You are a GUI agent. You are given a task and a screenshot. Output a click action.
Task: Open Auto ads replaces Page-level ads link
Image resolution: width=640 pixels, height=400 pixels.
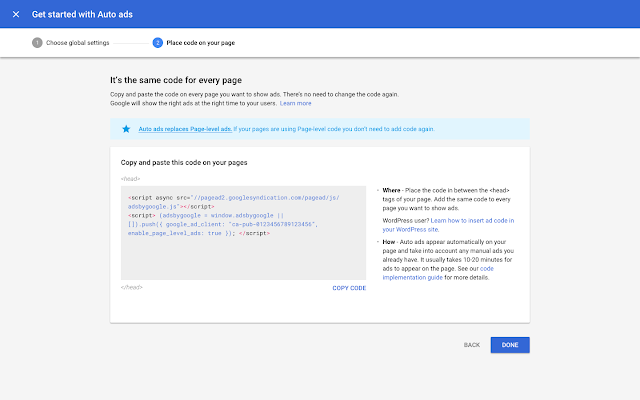[185, 129]
